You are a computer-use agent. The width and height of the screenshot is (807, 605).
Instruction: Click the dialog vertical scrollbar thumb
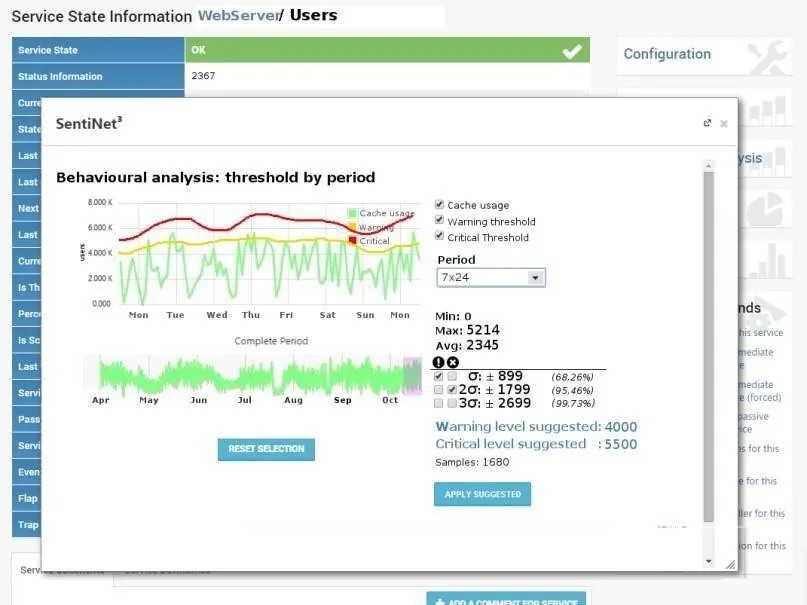click(x=709, y=347)
